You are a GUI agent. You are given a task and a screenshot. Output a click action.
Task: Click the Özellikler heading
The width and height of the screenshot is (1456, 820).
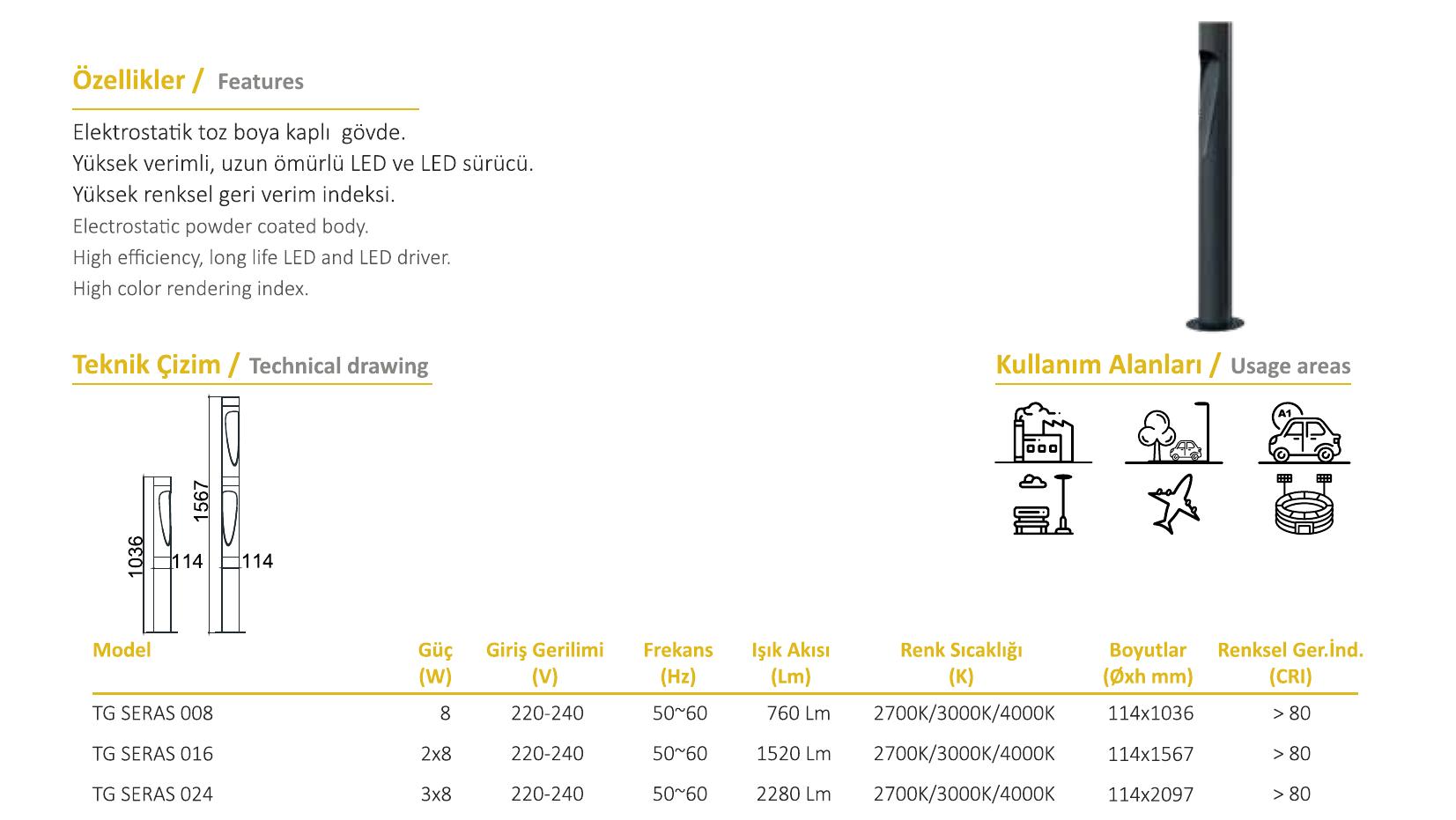point(129,80)
